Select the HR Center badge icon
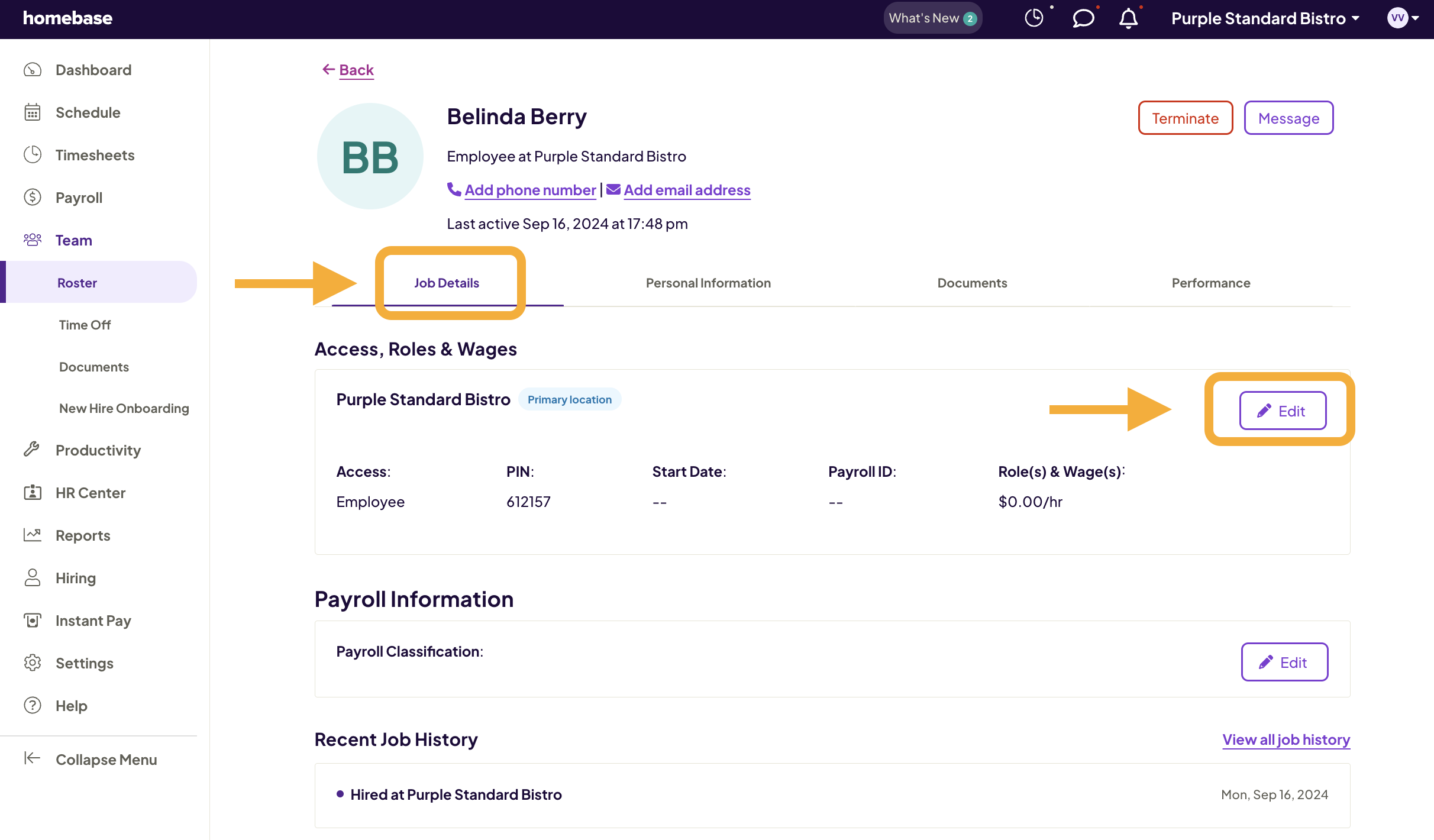 (x=33, y=492)
